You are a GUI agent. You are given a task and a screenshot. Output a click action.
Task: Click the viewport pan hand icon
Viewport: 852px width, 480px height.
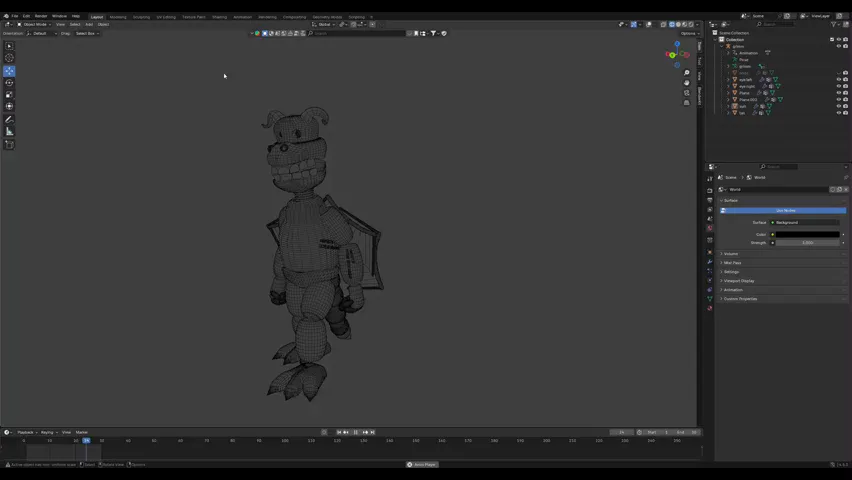[687, 83]
